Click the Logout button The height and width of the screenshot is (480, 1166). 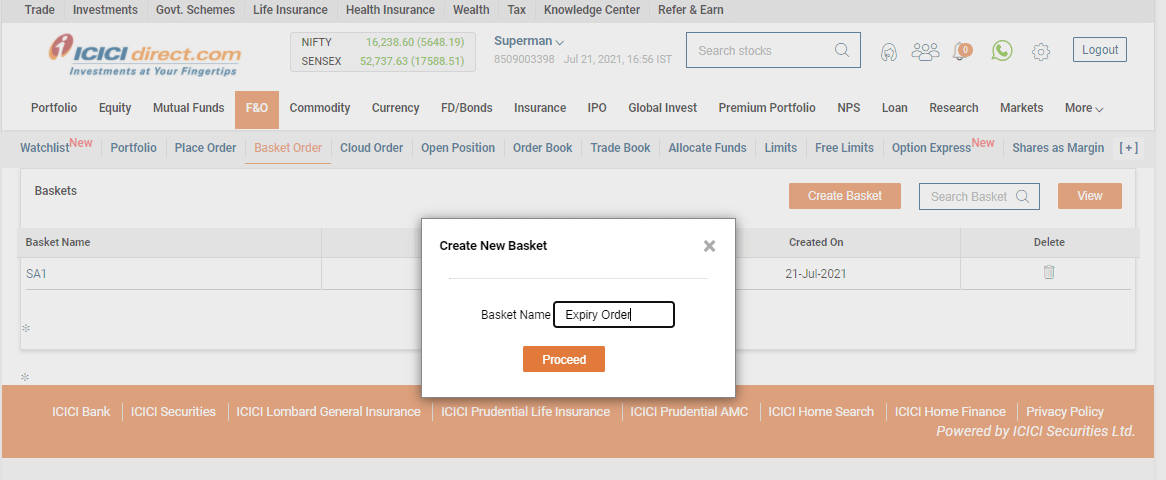[x=1100, y=50]
